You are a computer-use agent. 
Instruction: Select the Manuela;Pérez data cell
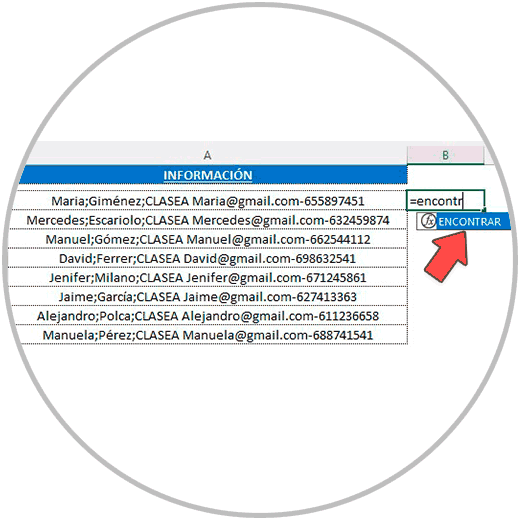[207, 335]
